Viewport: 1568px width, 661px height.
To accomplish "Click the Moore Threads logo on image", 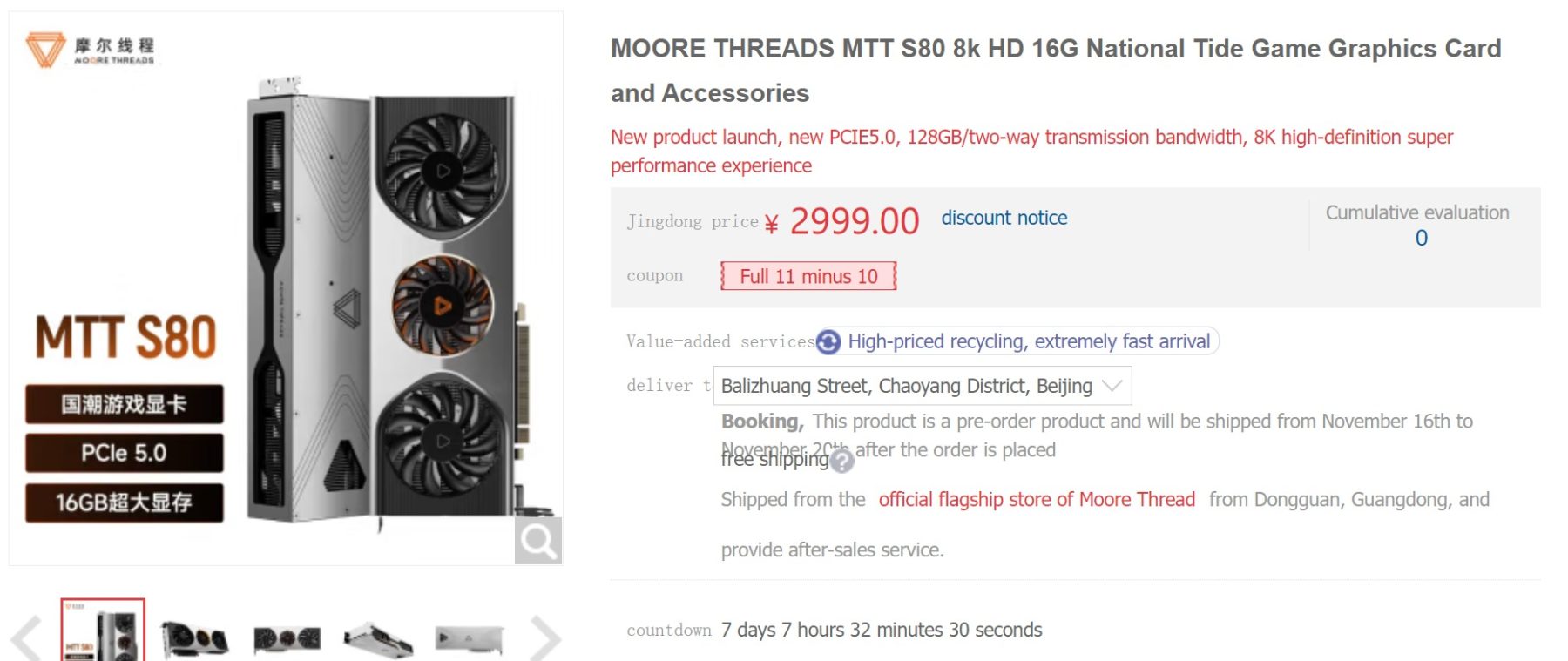I will 91,50.
